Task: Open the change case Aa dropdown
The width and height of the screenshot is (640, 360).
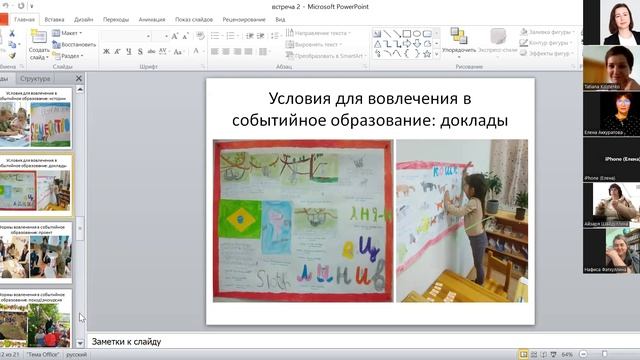Action: 178,51
